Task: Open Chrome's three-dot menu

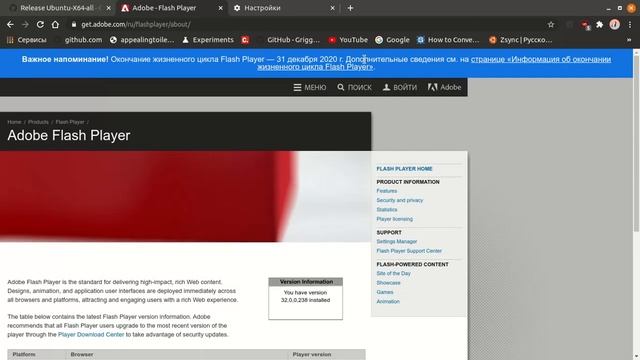Action: 630,24
